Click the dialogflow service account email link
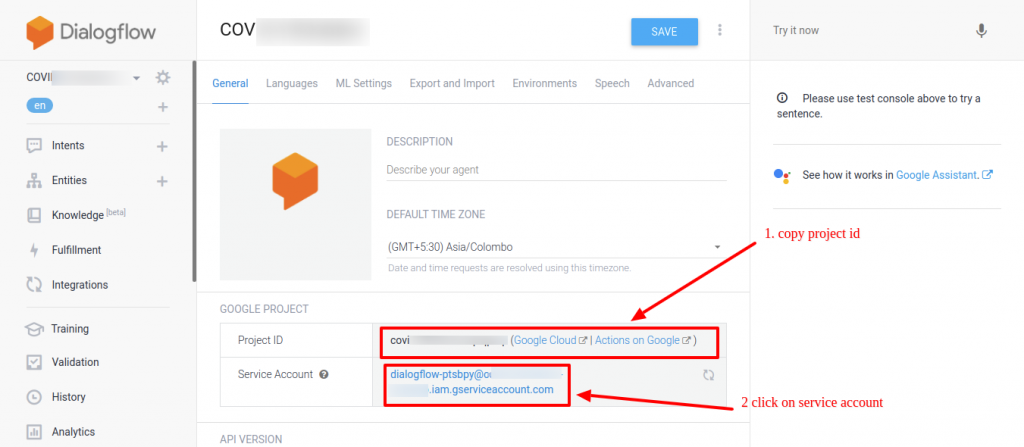This screenshot has width=1024, height=447. (x=476, y=382)
